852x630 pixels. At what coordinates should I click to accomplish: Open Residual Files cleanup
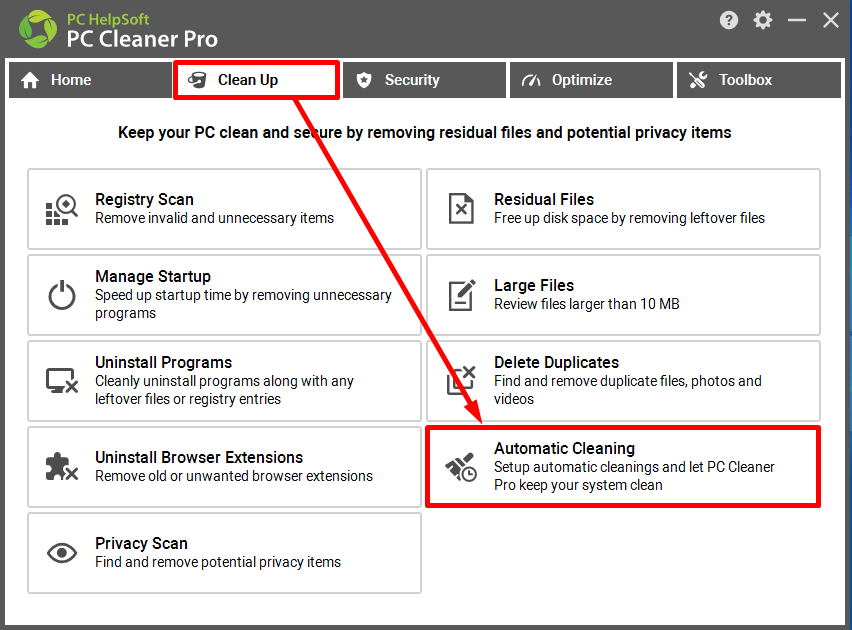tap(623, 209)
